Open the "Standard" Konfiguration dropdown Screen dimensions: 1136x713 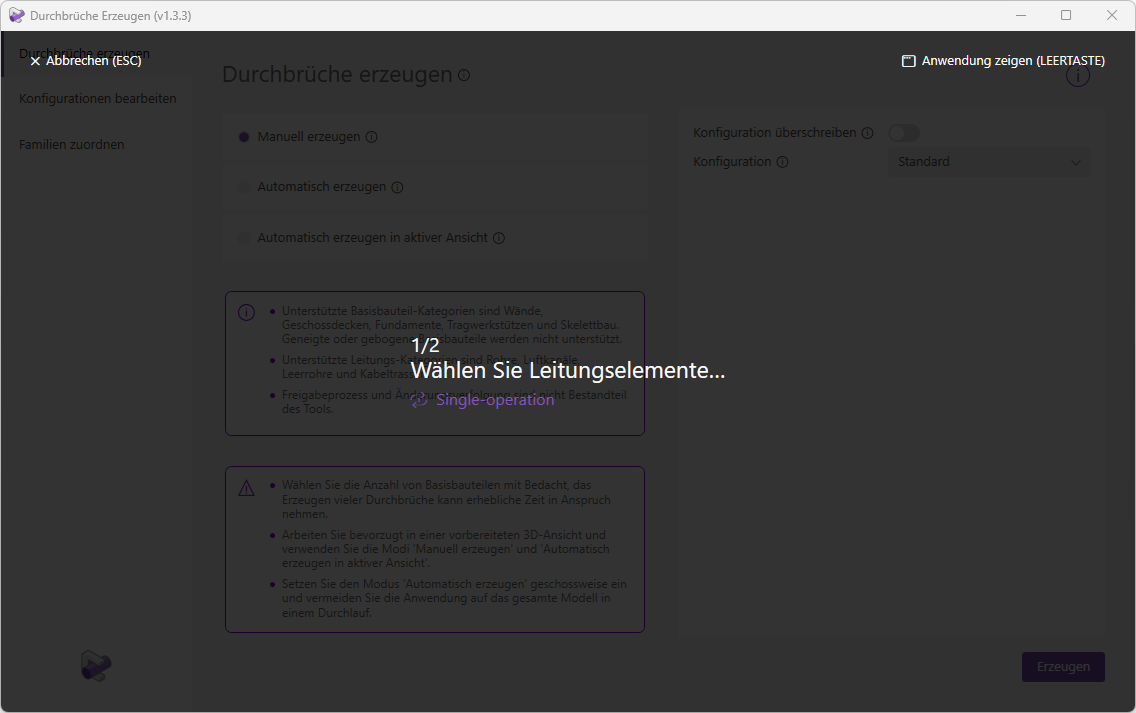click(987, 161)
